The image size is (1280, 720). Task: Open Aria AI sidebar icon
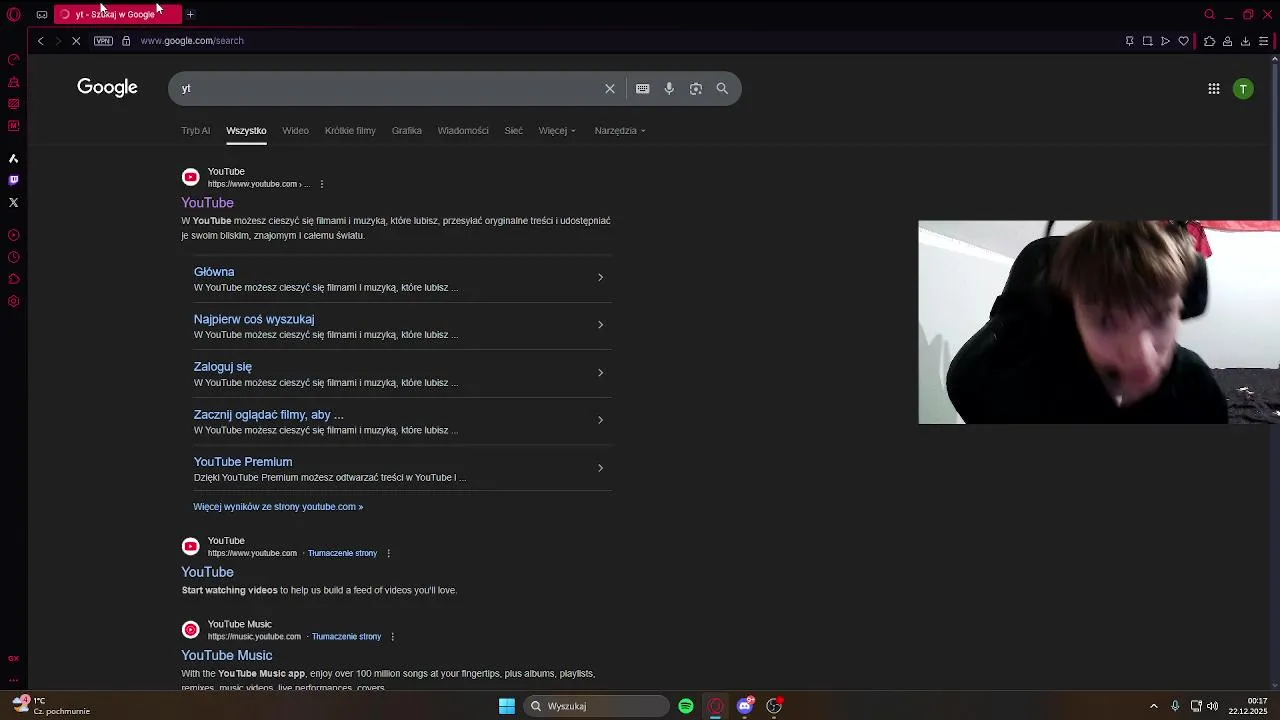[13, 158]
